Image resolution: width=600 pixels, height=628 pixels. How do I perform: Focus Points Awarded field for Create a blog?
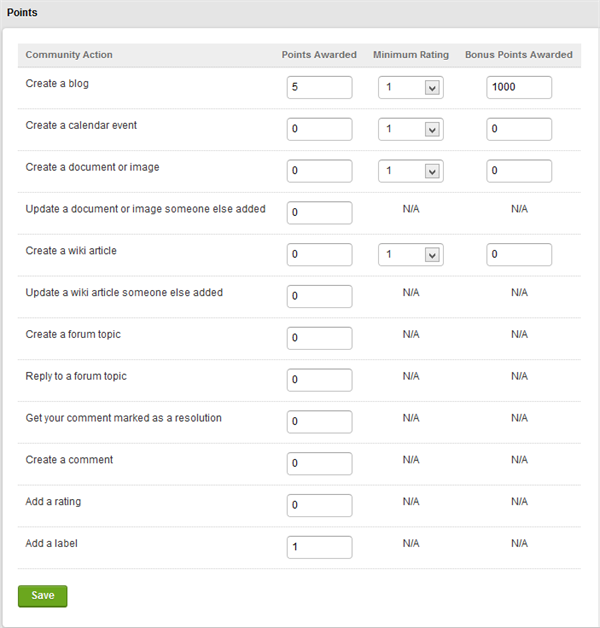[x=319, y=87]
